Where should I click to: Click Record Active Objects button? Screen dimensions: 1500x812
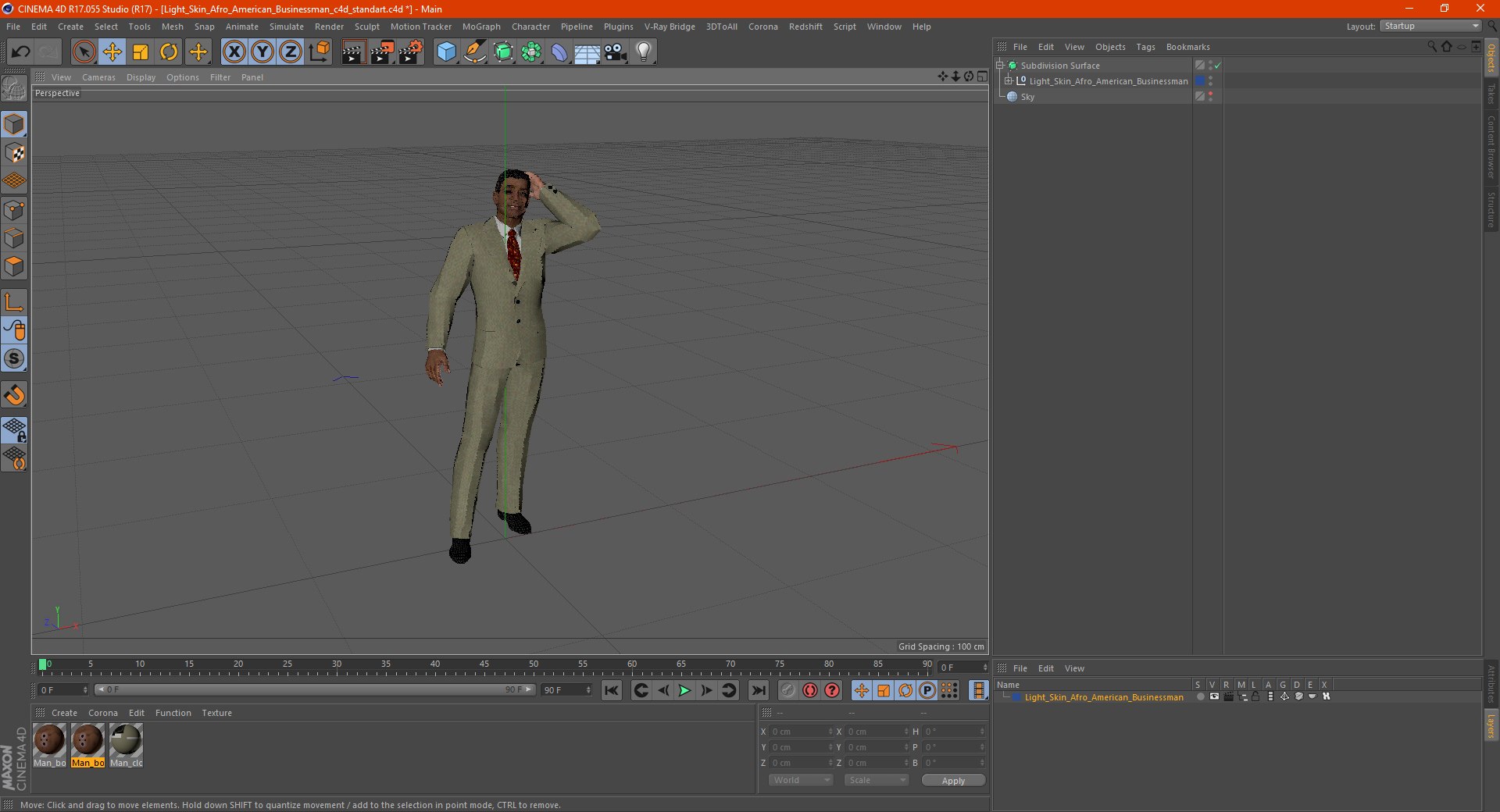[x=787, y=690]
